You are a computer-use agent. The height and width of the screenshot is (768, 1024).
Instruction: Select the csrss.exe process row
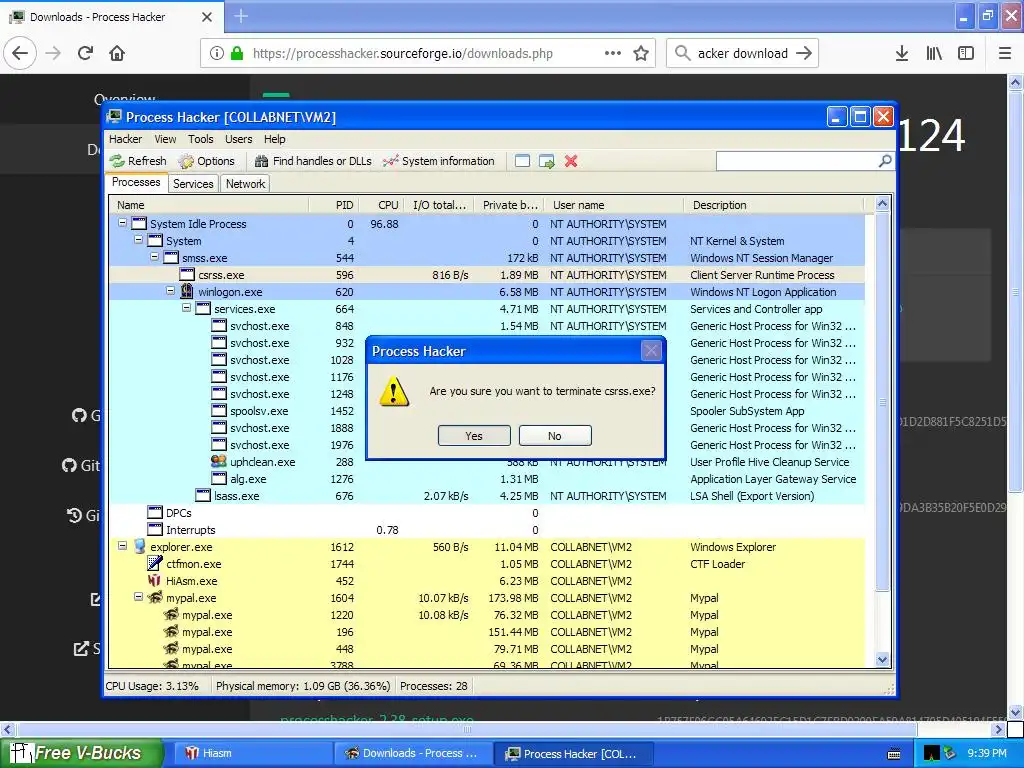click(487, 275)
